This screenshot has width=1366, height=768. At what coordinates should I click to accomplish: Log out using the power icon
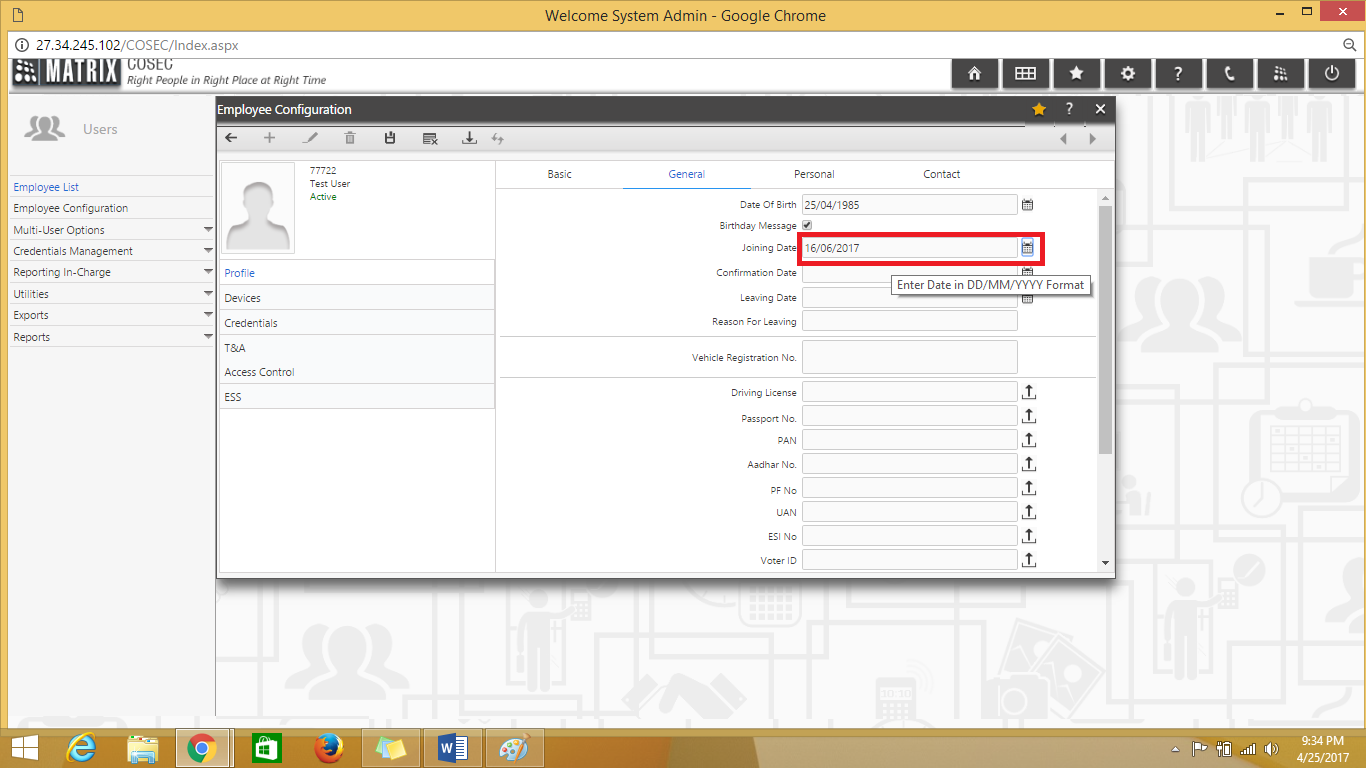click(1332, 73)
